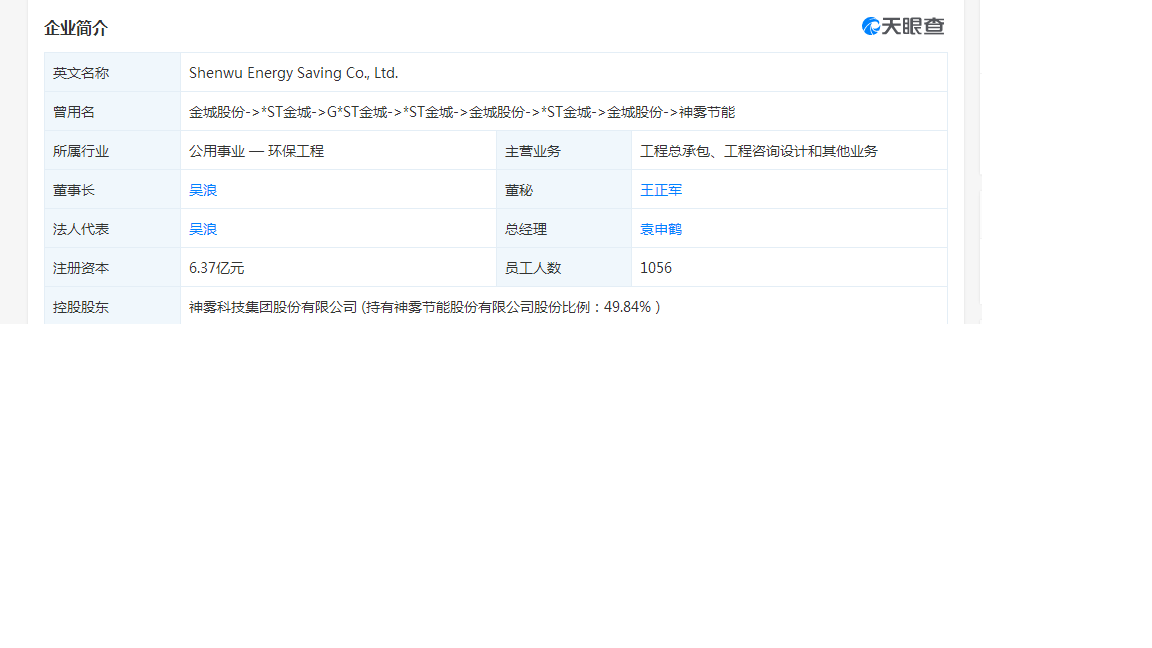This screenshot has width=1152, height=648.
Task: Select the former names list ending 神雾节能
Action: tap(462, 112)
